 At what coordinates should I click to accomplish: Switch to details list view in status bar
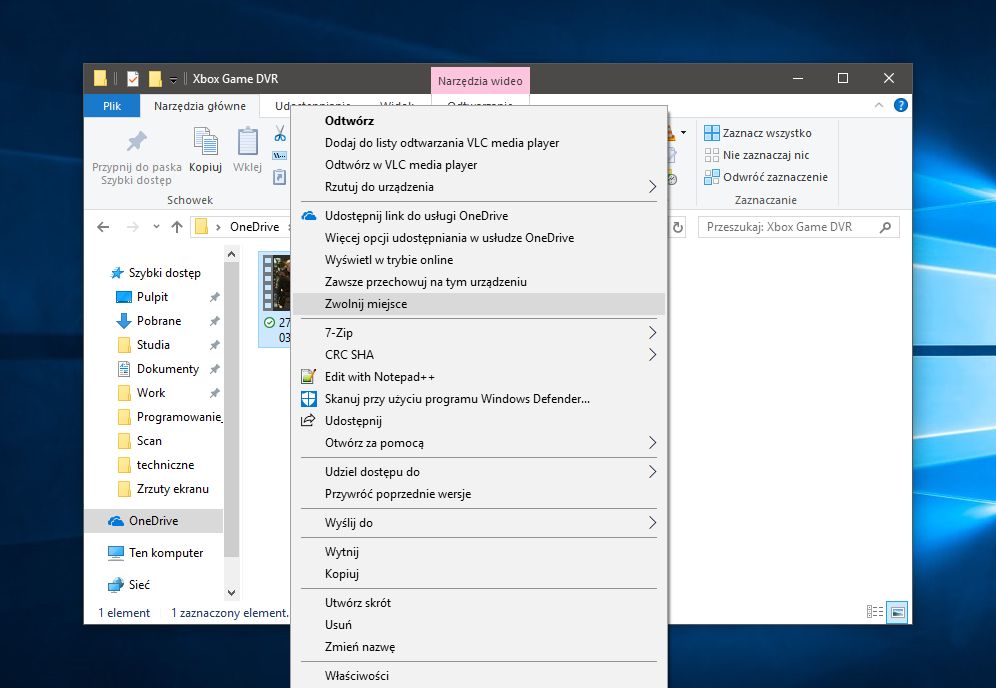(x=876, y=612)
